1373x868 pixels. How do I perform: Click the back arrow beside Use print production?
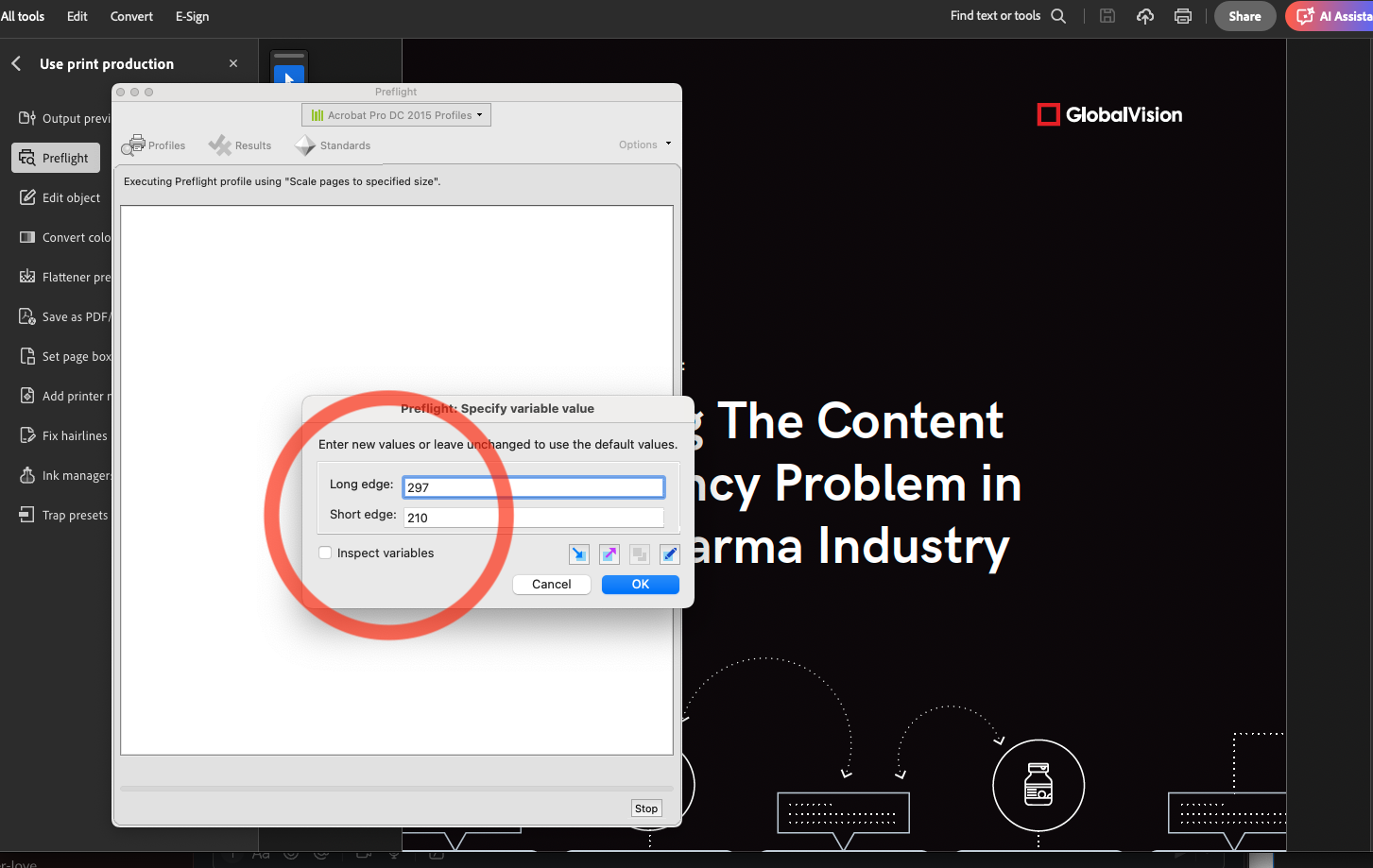pyautogui.click(x=16, y=63)
